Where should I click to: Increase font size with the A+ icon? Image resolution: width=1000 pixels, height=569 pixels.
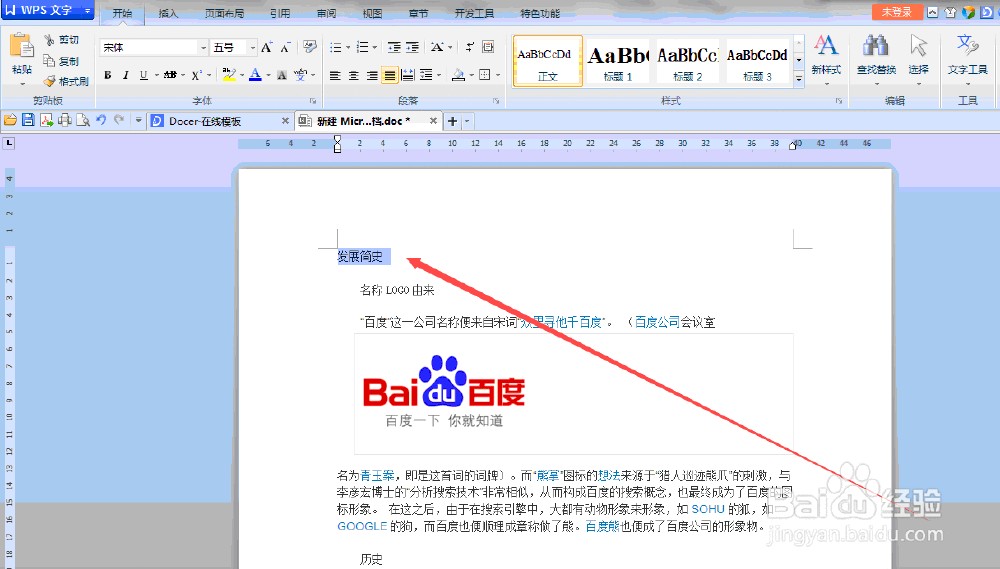pyautogui.click(x=267, y=47)
